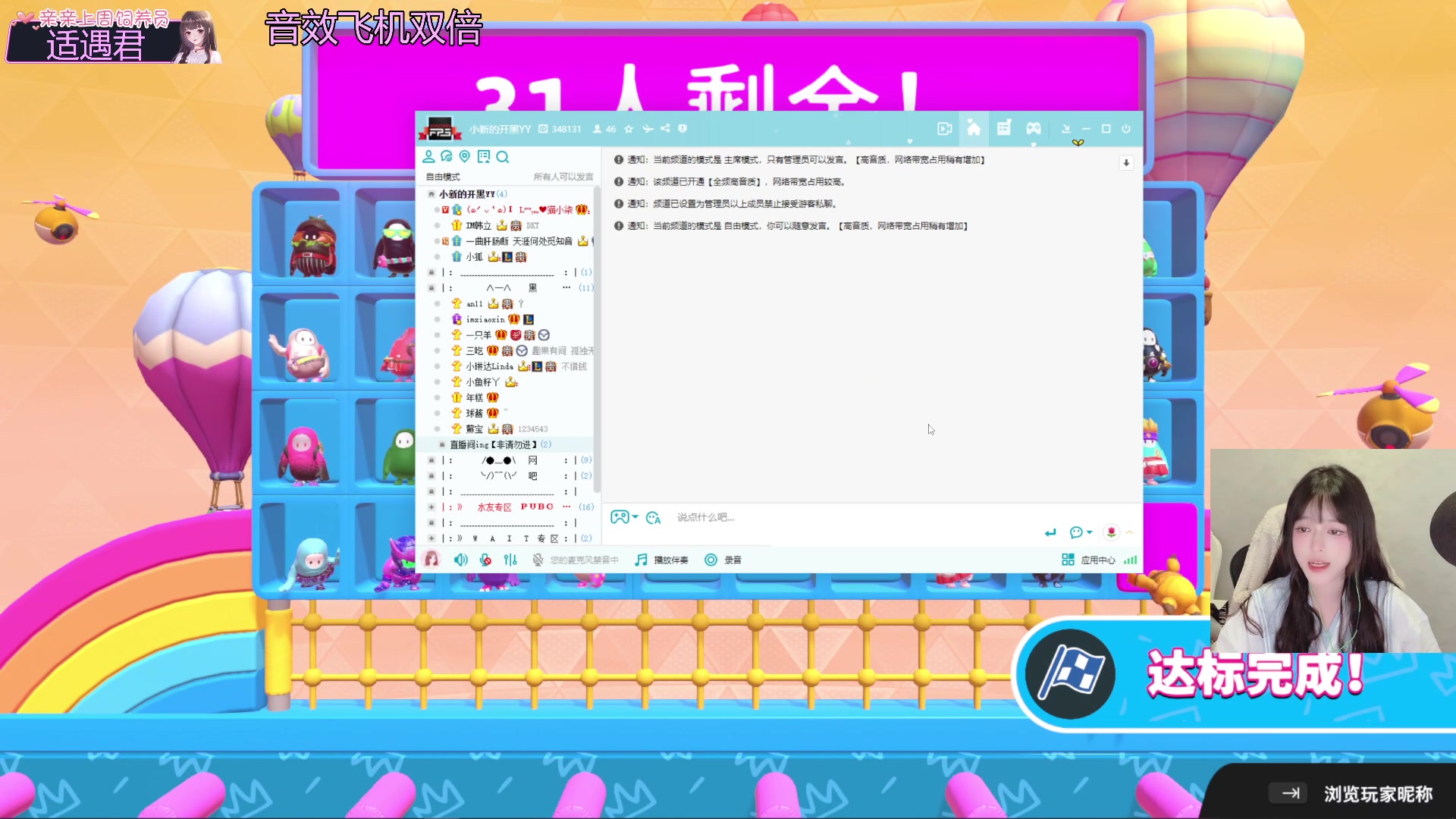Image resolution: width=1456 pixels, height=819 pixels.
Task: Open the user list person icon
Action: click(x=428, y=156)
